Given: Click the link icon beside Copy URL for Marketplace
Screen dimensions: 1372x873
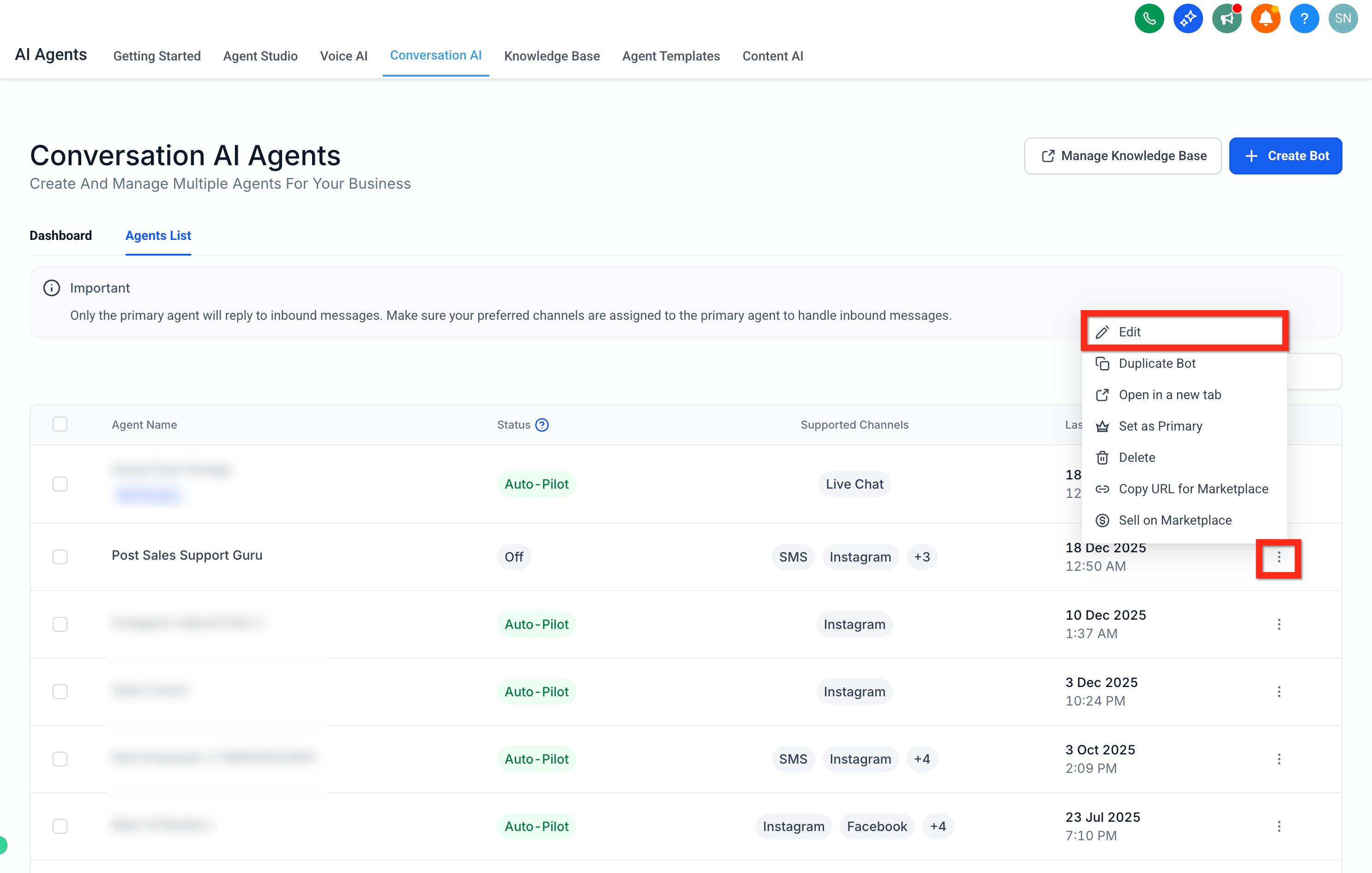Looking at the screenshot, I should click(x=1102, y=489).
